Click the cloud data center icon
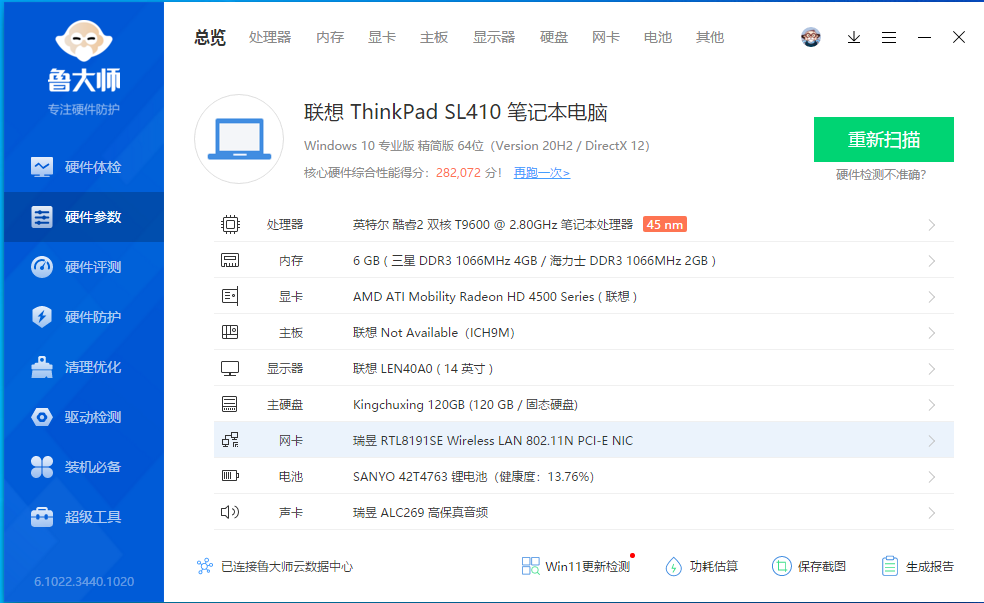The image size is (984, 603). click(x=205, y=566)
